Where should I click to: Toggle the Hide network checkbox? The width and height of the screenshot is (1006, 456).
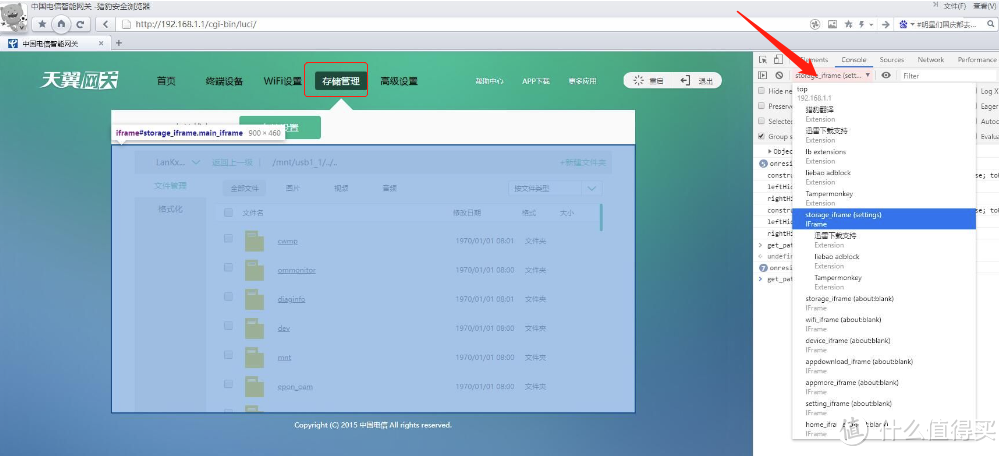[x=762, y=91]
